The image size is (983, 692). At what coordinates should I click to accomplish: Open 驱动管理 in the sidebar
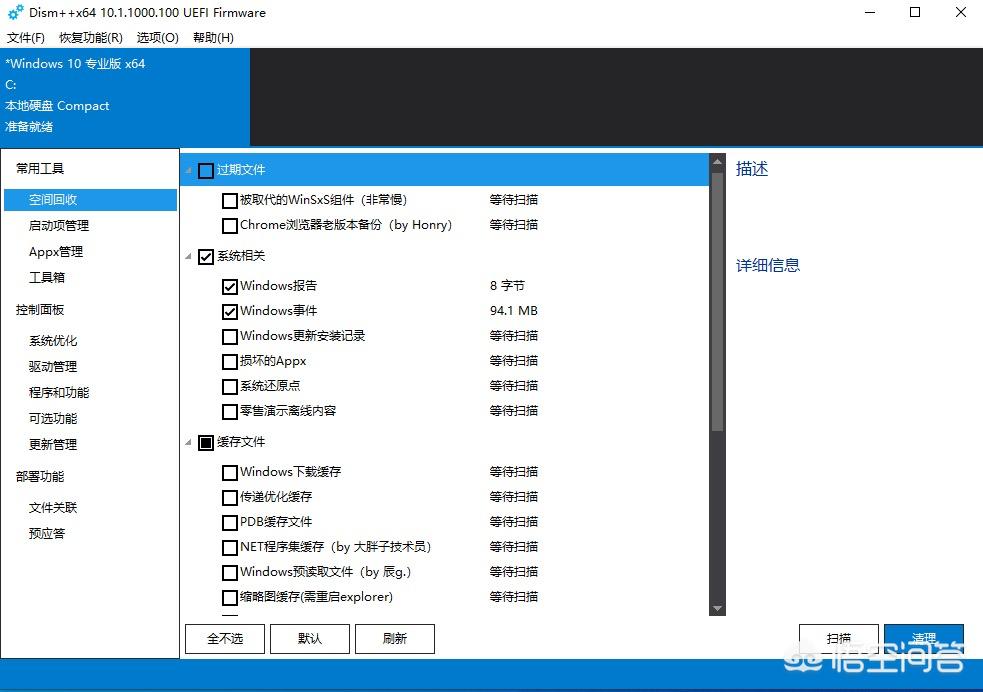(x=53, y=367)
